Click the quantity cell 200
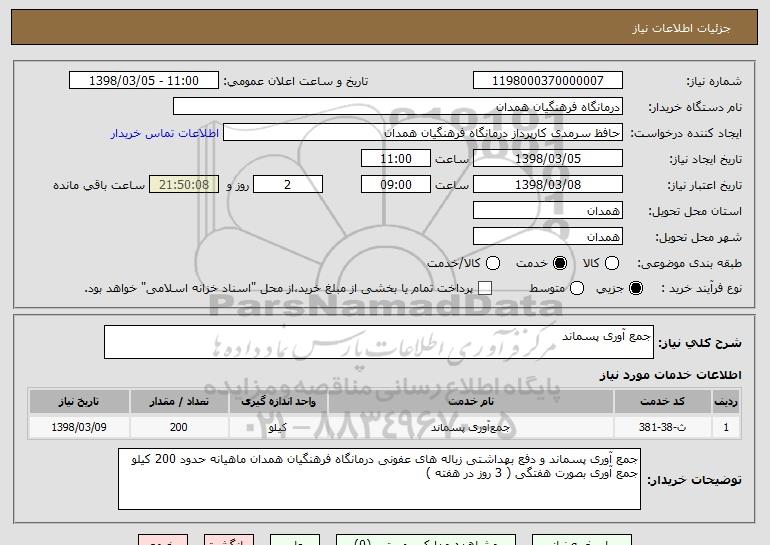Viewport: 770px width, 545px height. 179,427
